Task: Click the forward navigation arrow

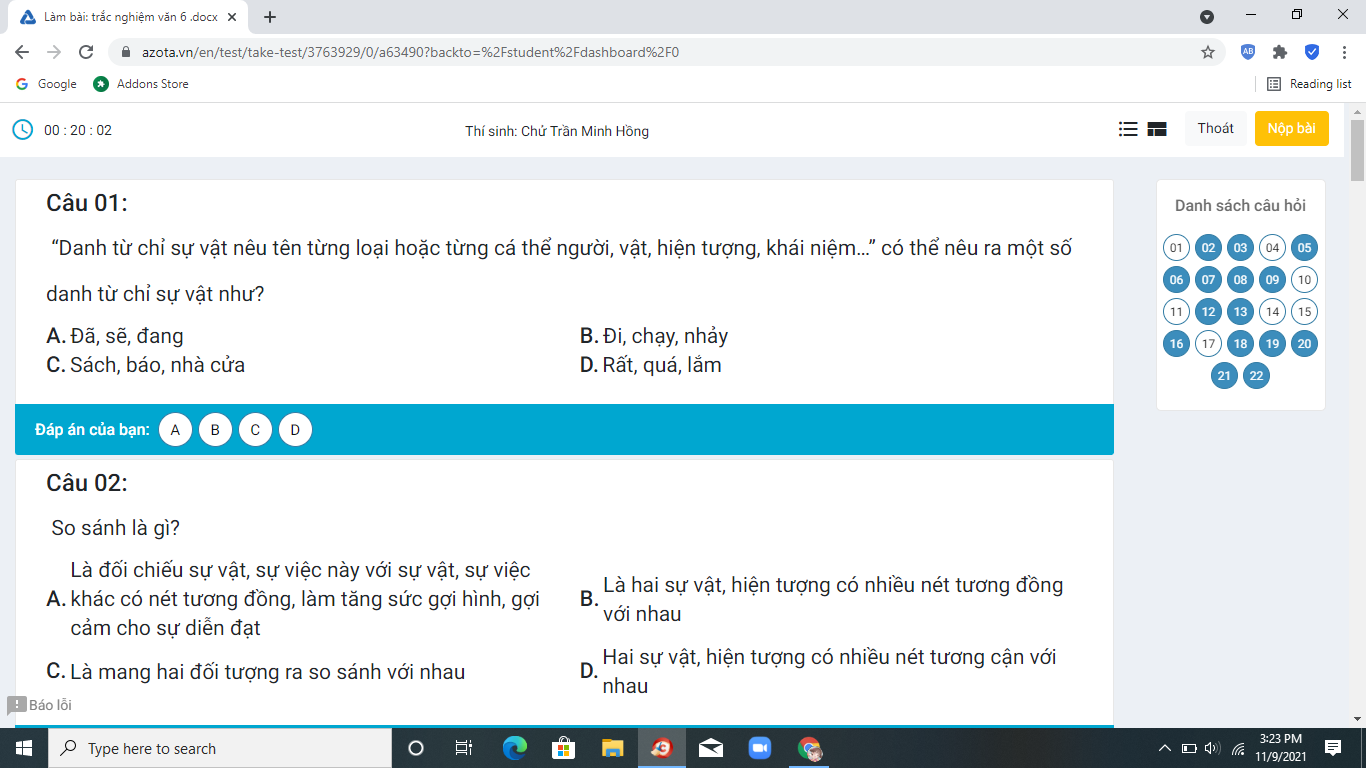Action: click(x=54, y=52)
